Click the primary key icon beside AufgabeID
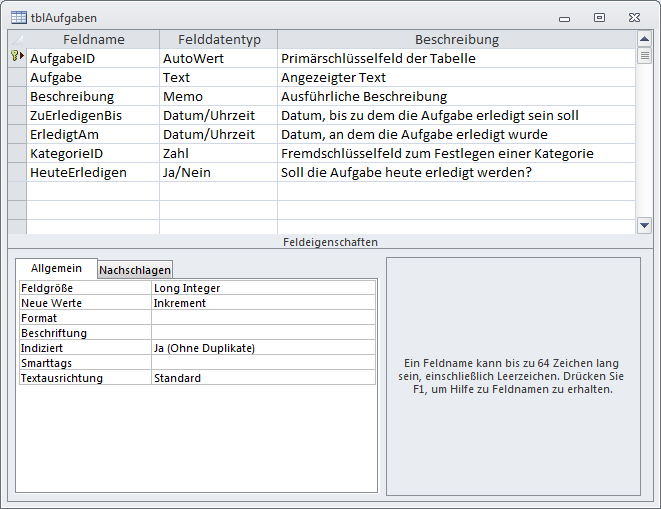This screenshot has width=661, height=509. [16, 58]
